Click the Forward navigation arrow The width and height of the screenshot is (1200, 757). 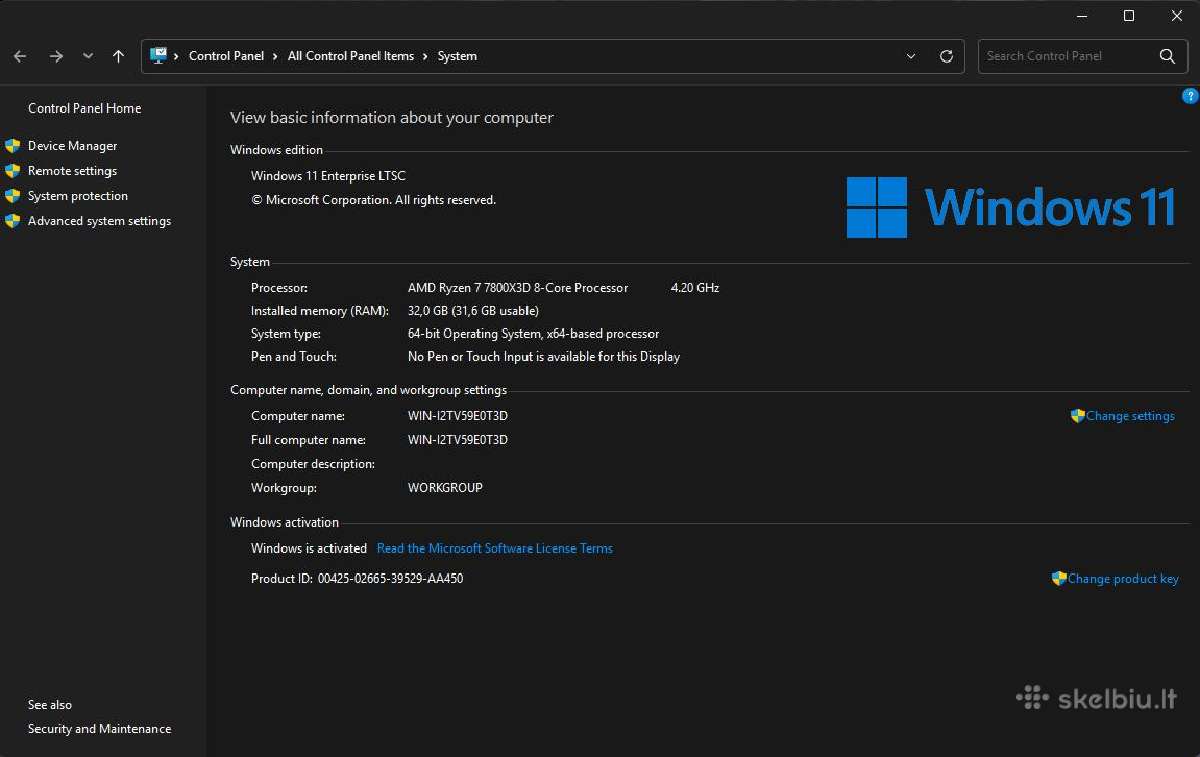click(x=56, y=57)
